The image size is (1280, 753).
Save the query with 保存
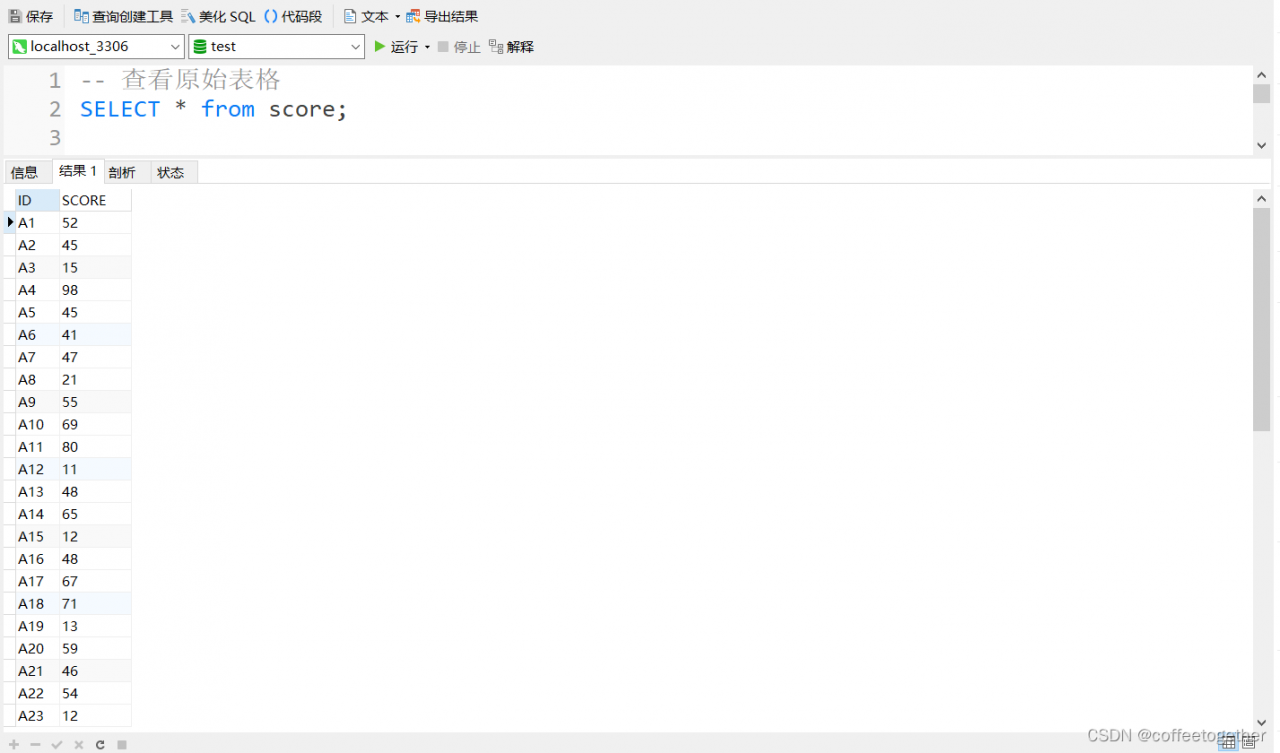31,16
